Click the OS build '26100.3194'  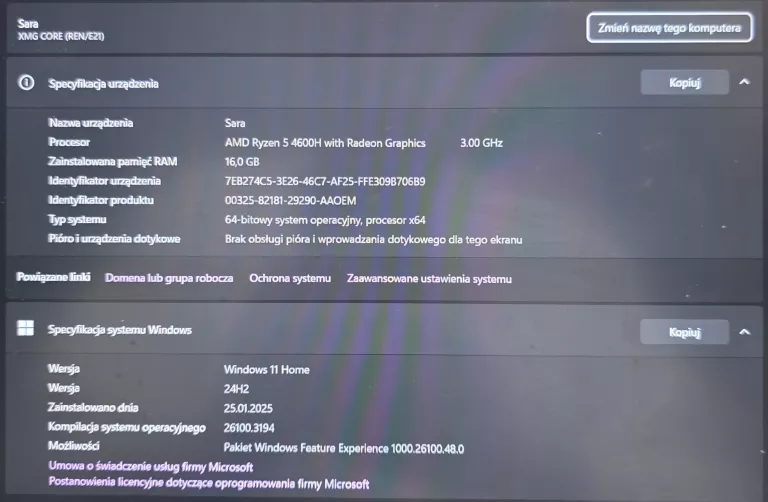(249, 428)
